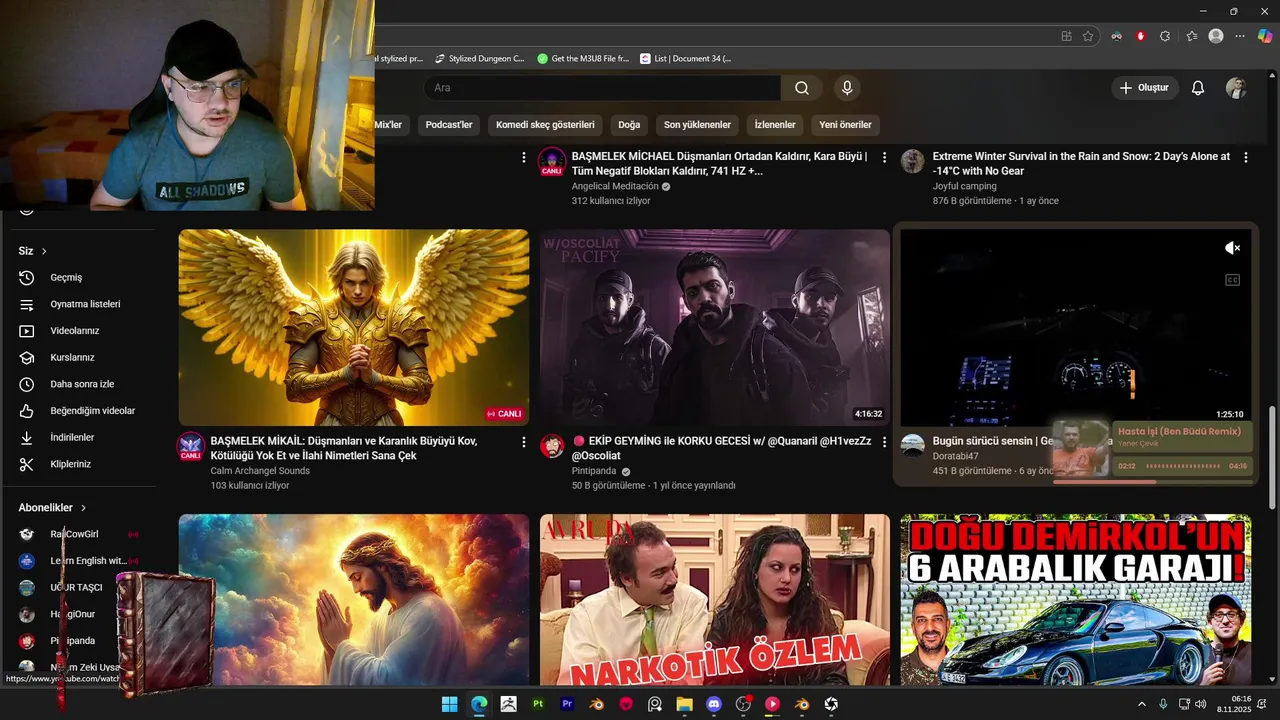This screenshot has height=720, width=1280.
Task: Open options for BAŞMELEK MİKAİL video
Action: [523, 441]
